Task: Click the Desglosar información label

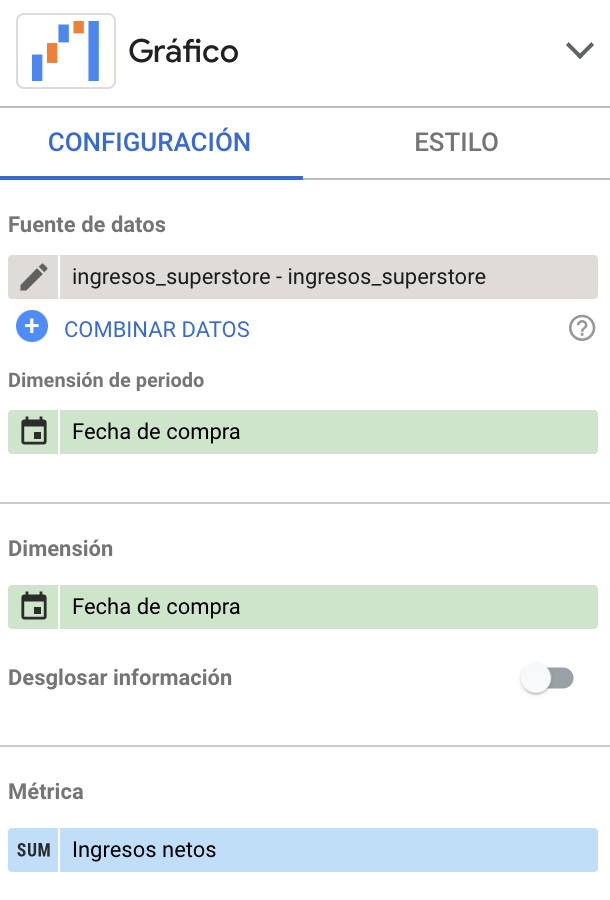Action: click(x=120, y=677)
